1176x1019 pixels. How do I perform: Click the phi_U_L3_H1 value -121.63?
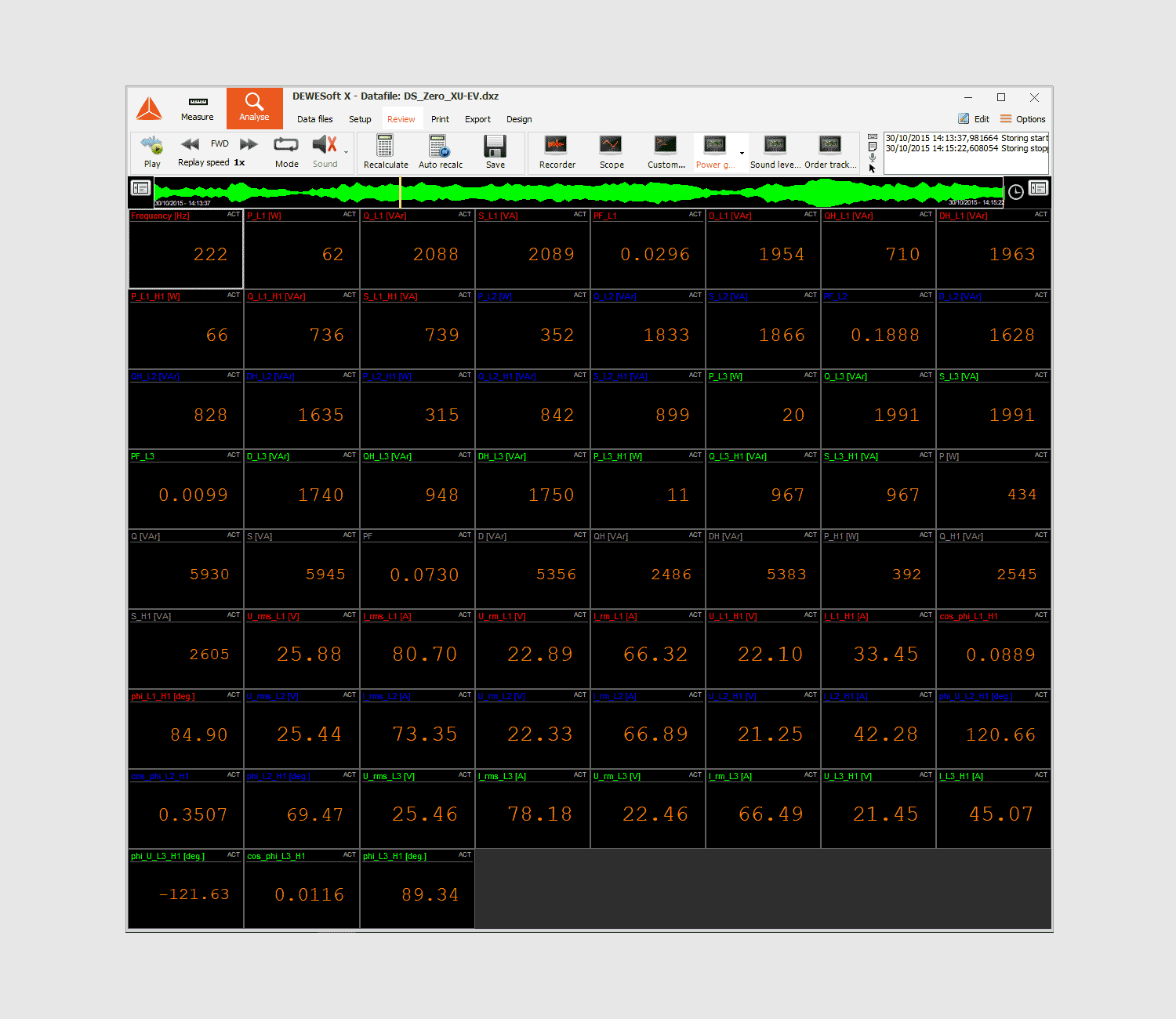[x=194, y=894]
